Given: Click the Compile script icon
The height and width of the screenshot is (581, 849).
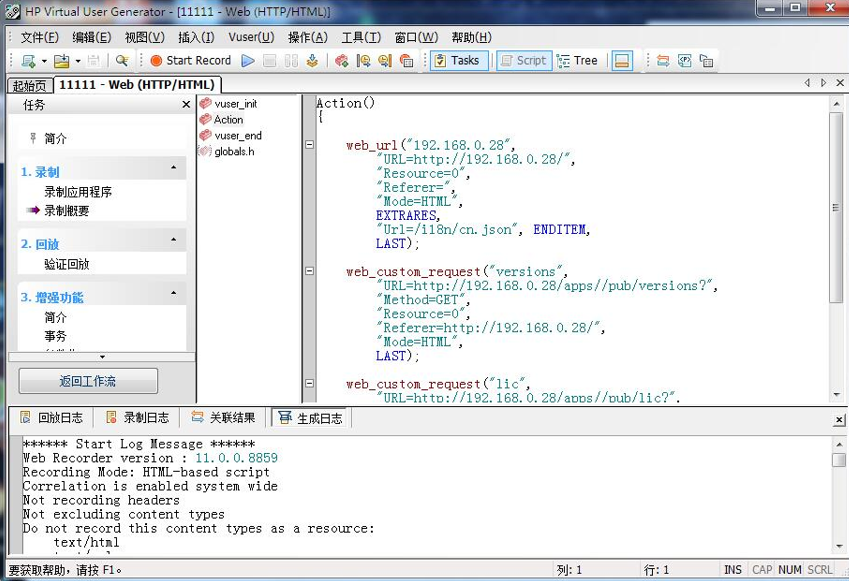Looking at the screenshot, I should point(312,61).
